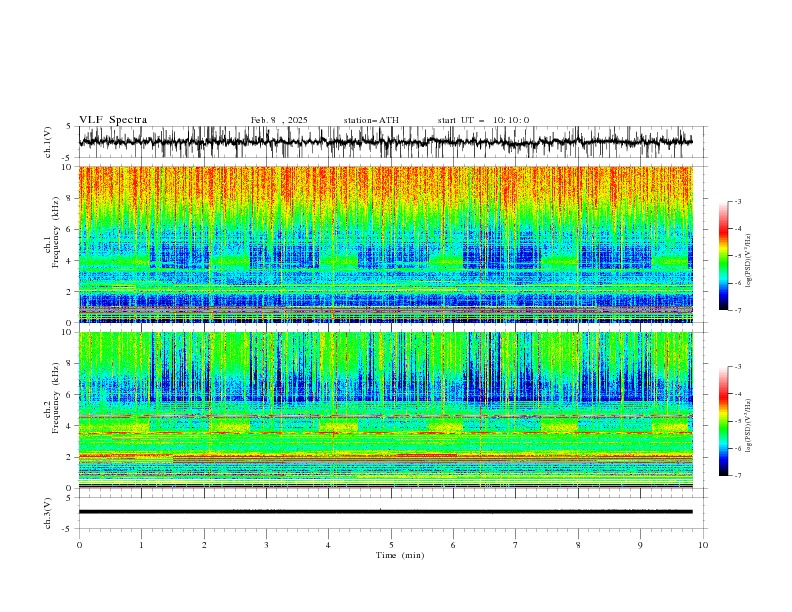792x612 pixels.
Task: Click the ch.1 color bar label 'log(PSD)(V²/Hz)'
Action: point(749,261)
